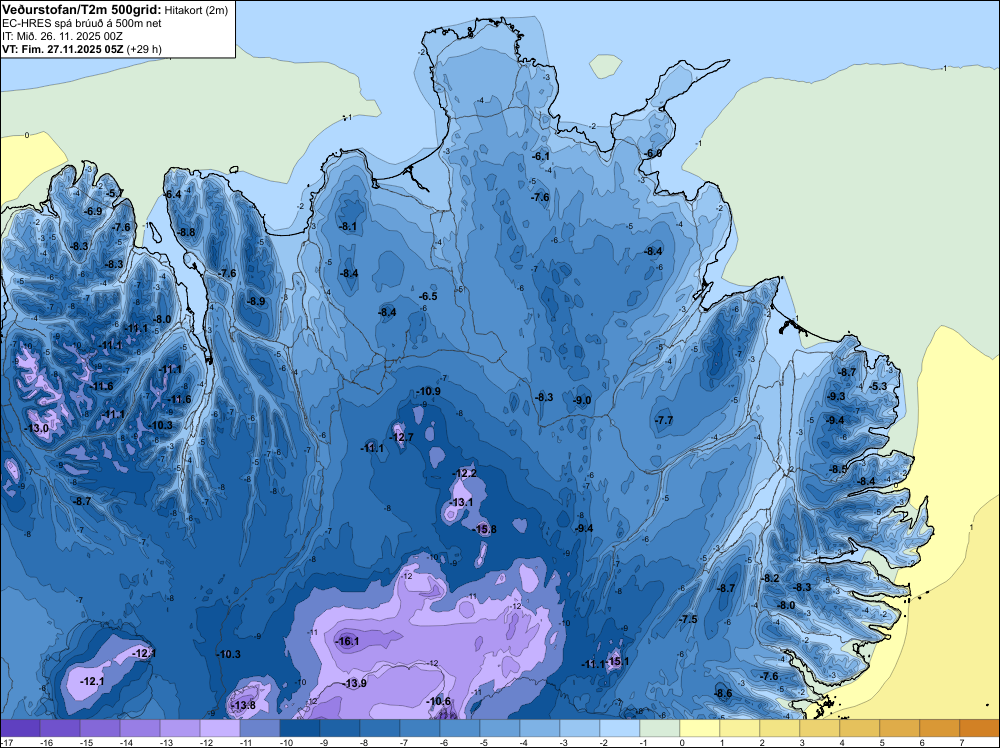Click the -9.3 temperature label
This screenshot has width=1000, height=748.
[x=835, y=397]
